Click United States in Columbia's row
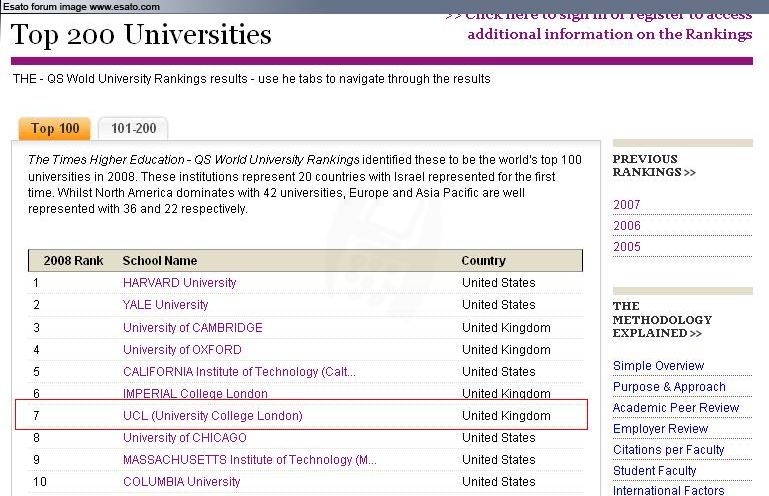769x496 pixels. (498, 482)
